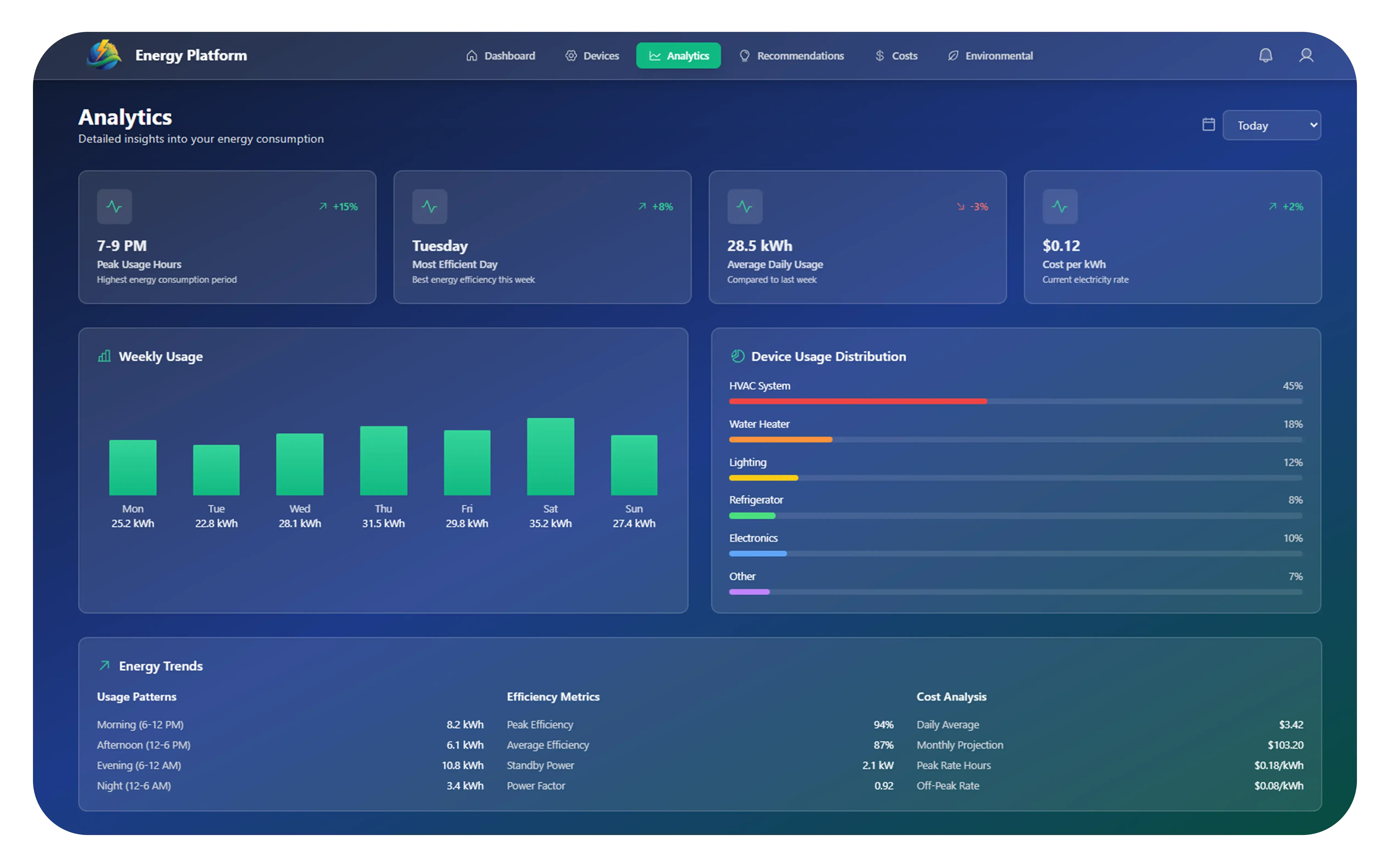Click the 7-9 PM peak usage value
This screenshot has height=868, width=1391.
(x=122, y=246)
